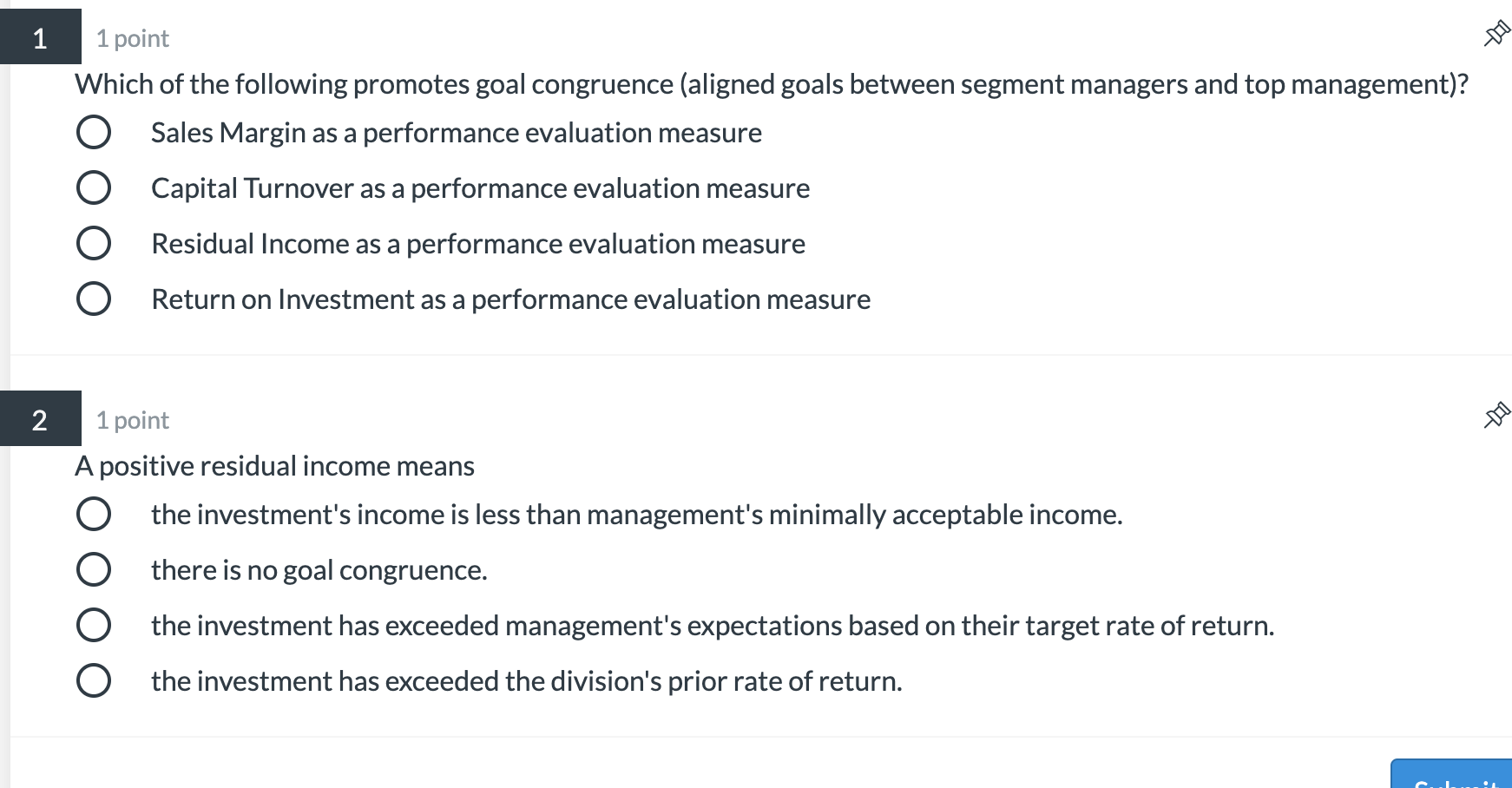Select Sales Margin radio option
The width and height of the screenshot is (1512, 788).
pyautogui.click(x=94, y=133)
